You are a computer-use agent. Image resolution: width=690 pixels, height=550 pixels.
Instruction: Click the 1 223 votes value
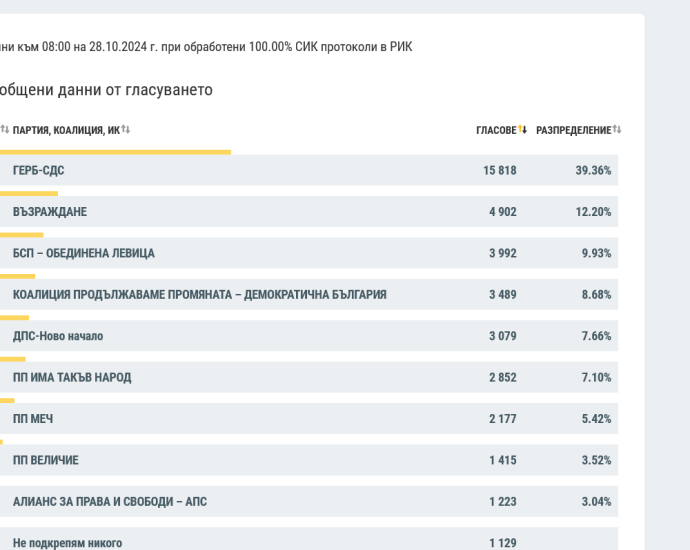(503, 501)
